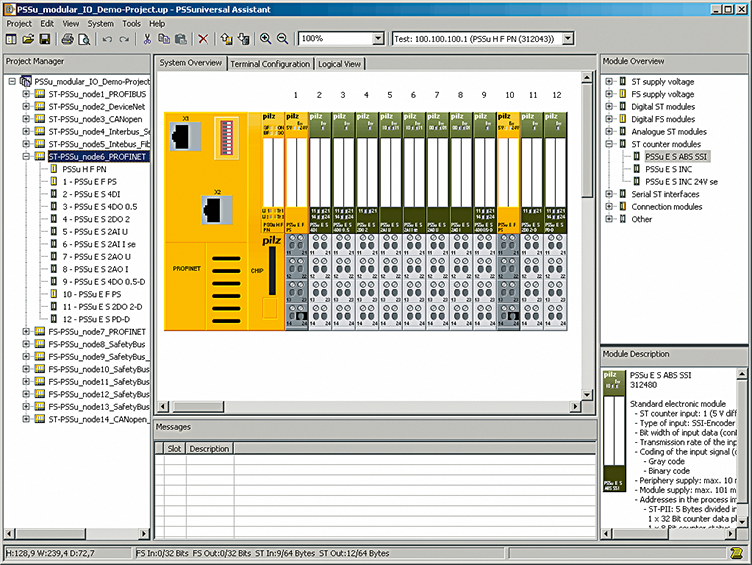Switch to the Terminal Configuration tab

270,64
